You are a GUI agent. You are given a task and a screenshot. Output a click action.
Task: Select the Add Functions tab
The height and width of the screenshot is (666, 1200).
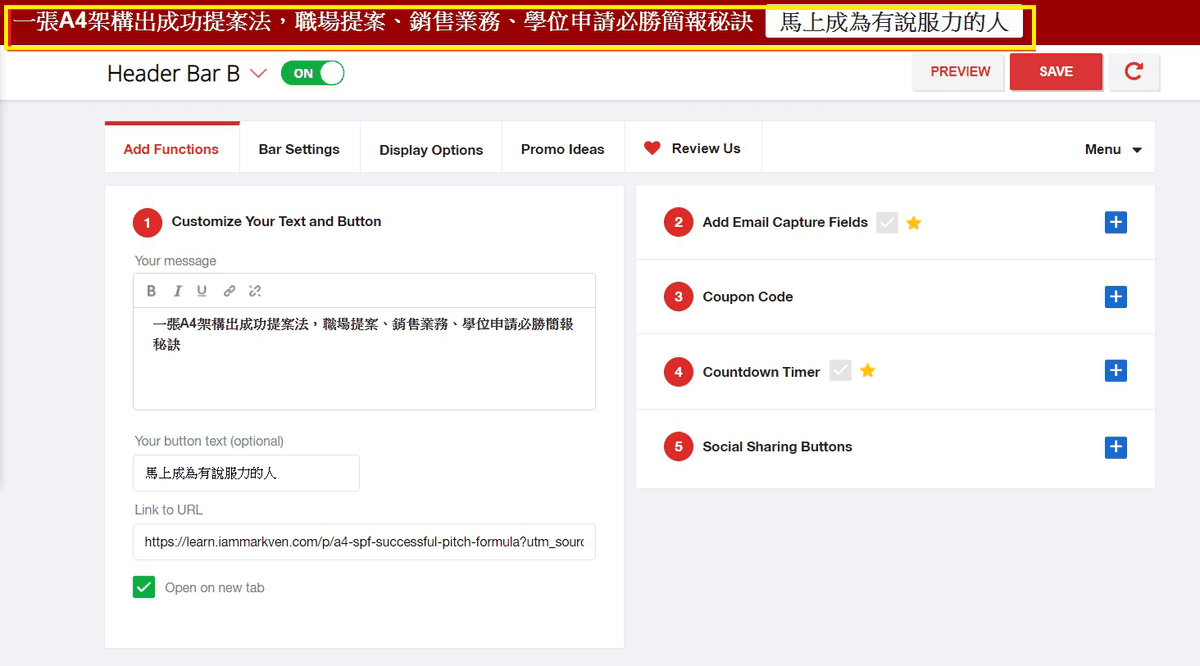171,149
